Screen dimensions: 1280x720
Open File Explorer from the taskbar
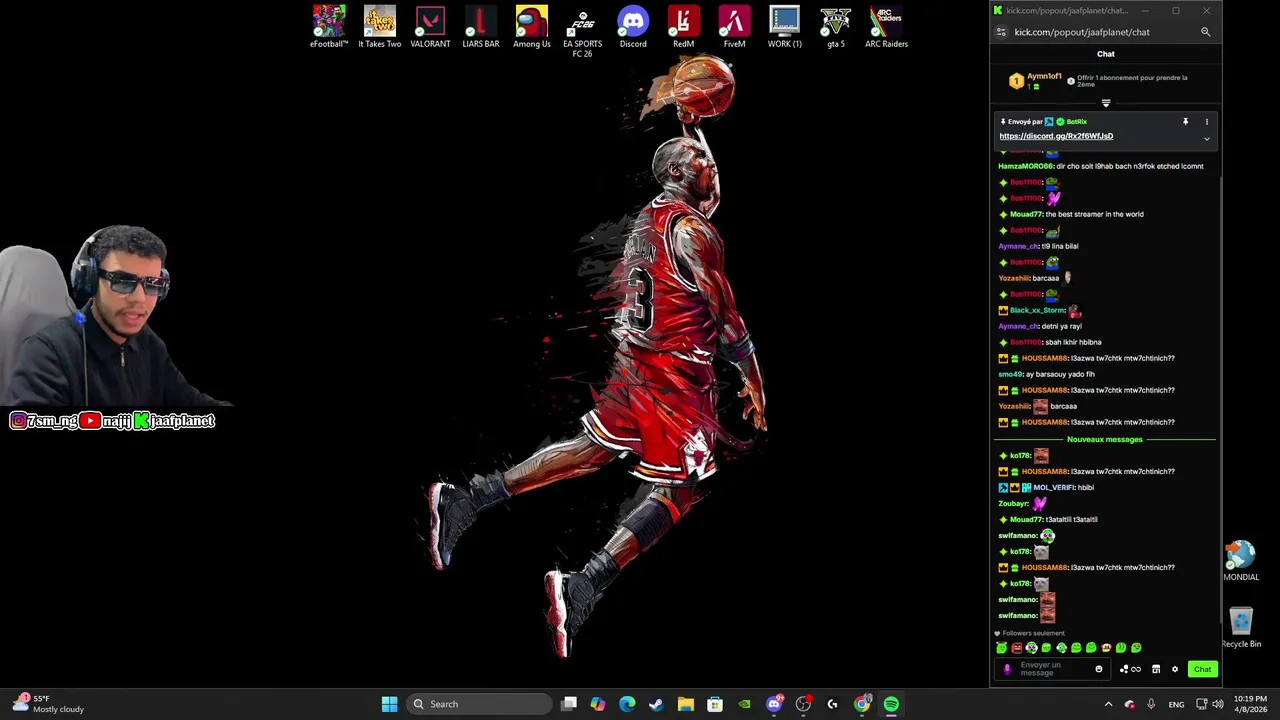tap(685, 704)
